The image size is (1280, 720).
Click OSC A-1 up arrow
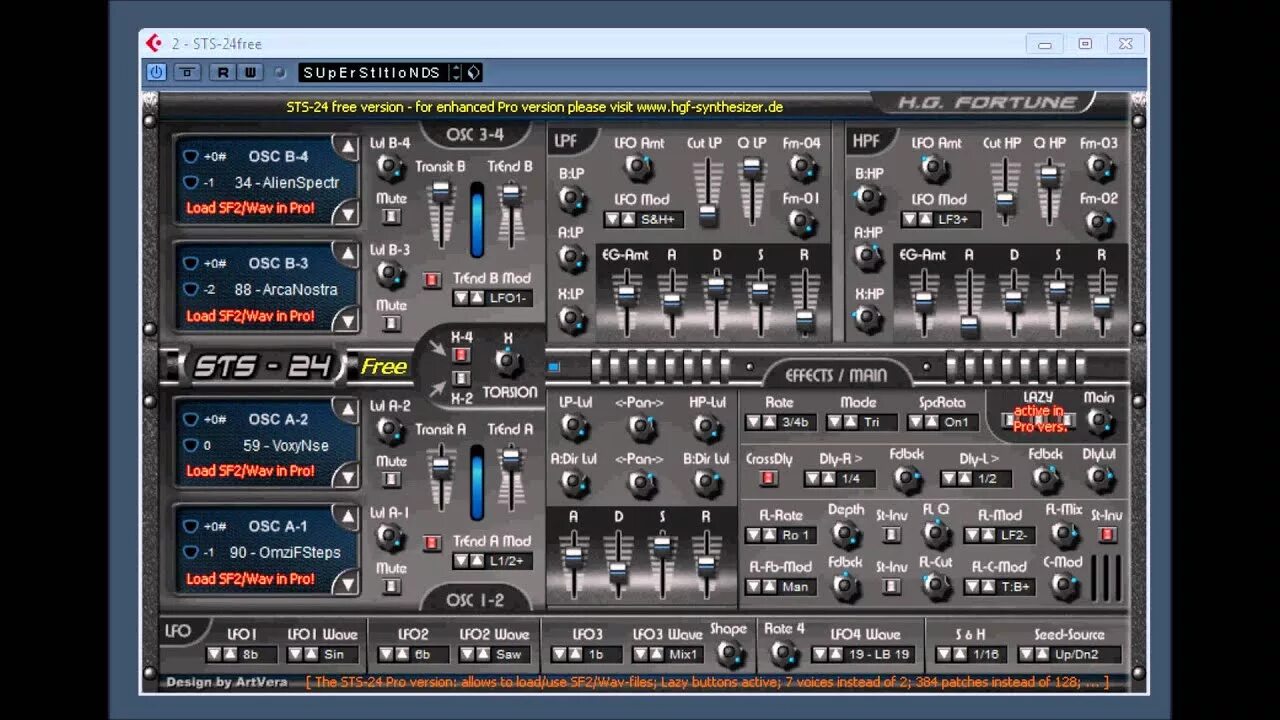[x=347, y=518]
